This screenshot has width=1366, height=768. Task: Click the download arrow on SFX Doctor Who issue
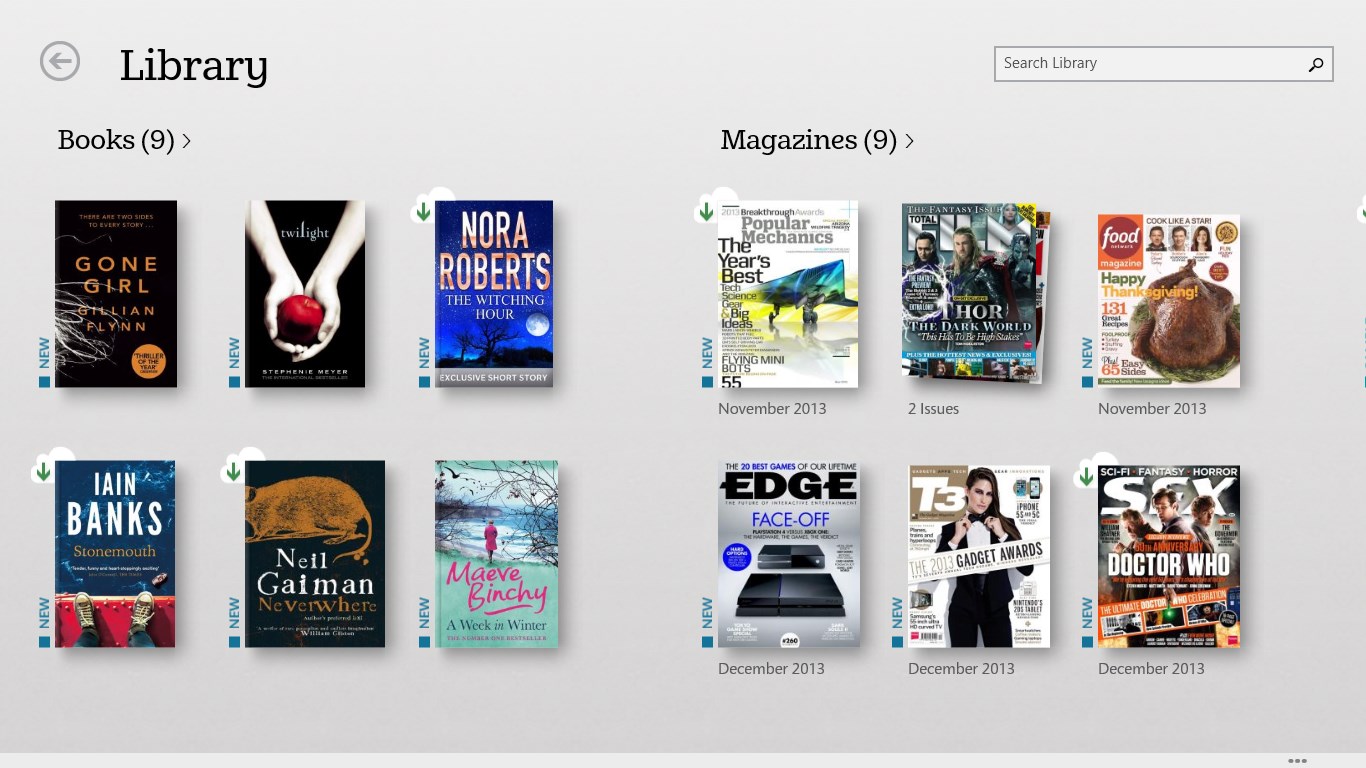coord(1086,477)
